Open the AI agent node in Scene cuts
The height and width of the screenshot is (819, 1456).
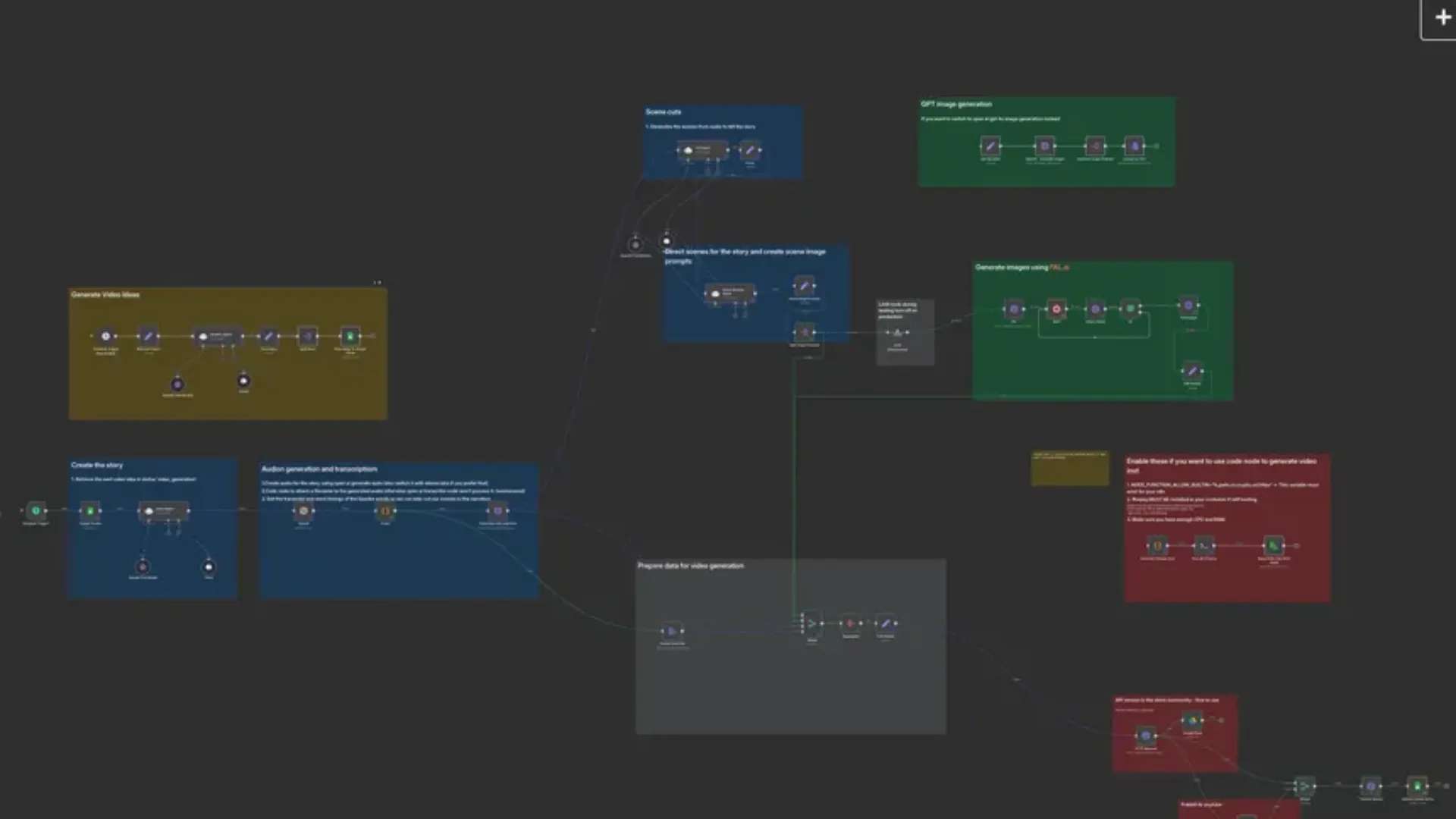tap(703, 150)
